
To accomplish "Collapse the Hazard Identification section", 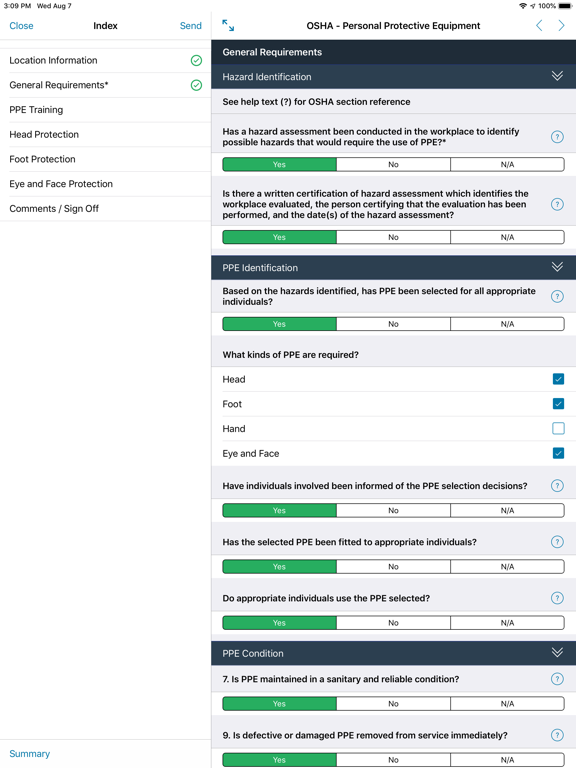I will pos(557,76).
